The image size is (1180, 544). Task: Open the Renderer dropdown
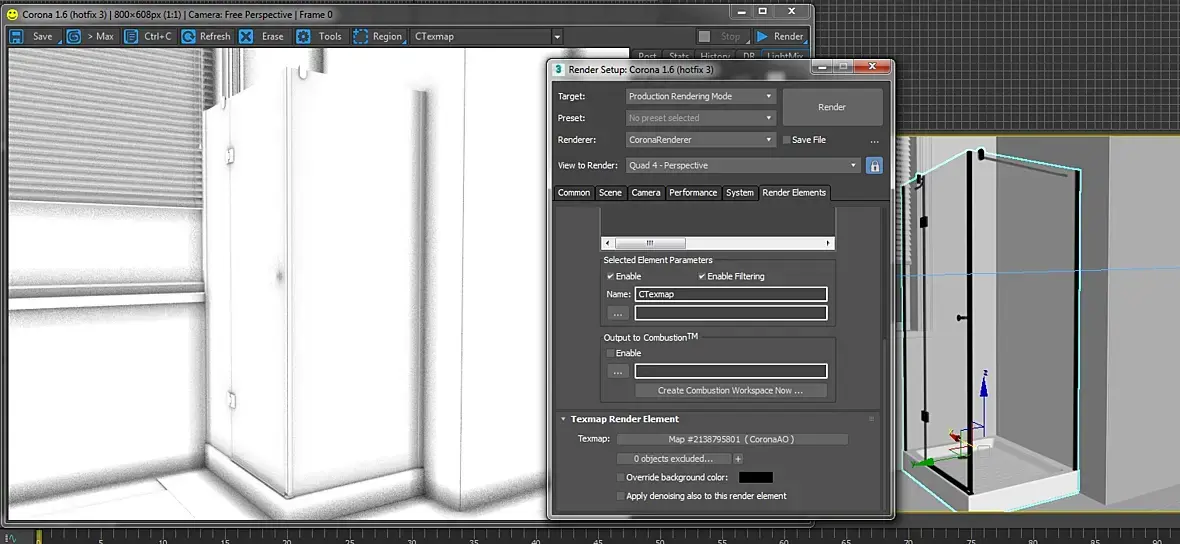click(x=701, y=140)
